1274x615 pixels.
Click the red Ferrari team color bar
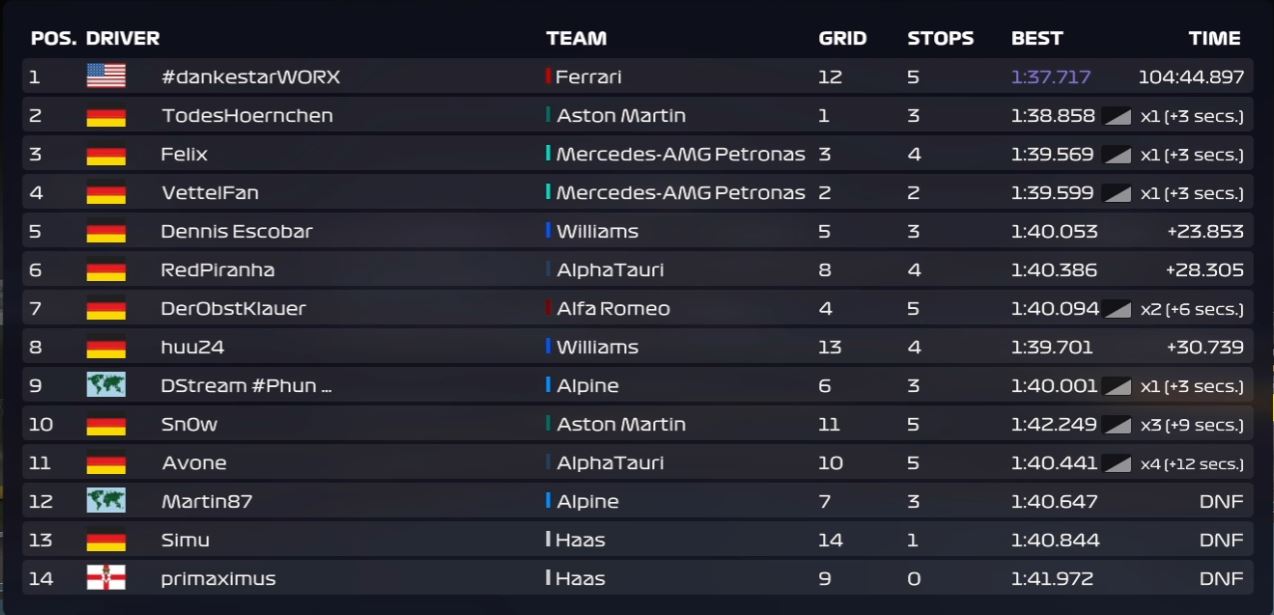(548, 76)
